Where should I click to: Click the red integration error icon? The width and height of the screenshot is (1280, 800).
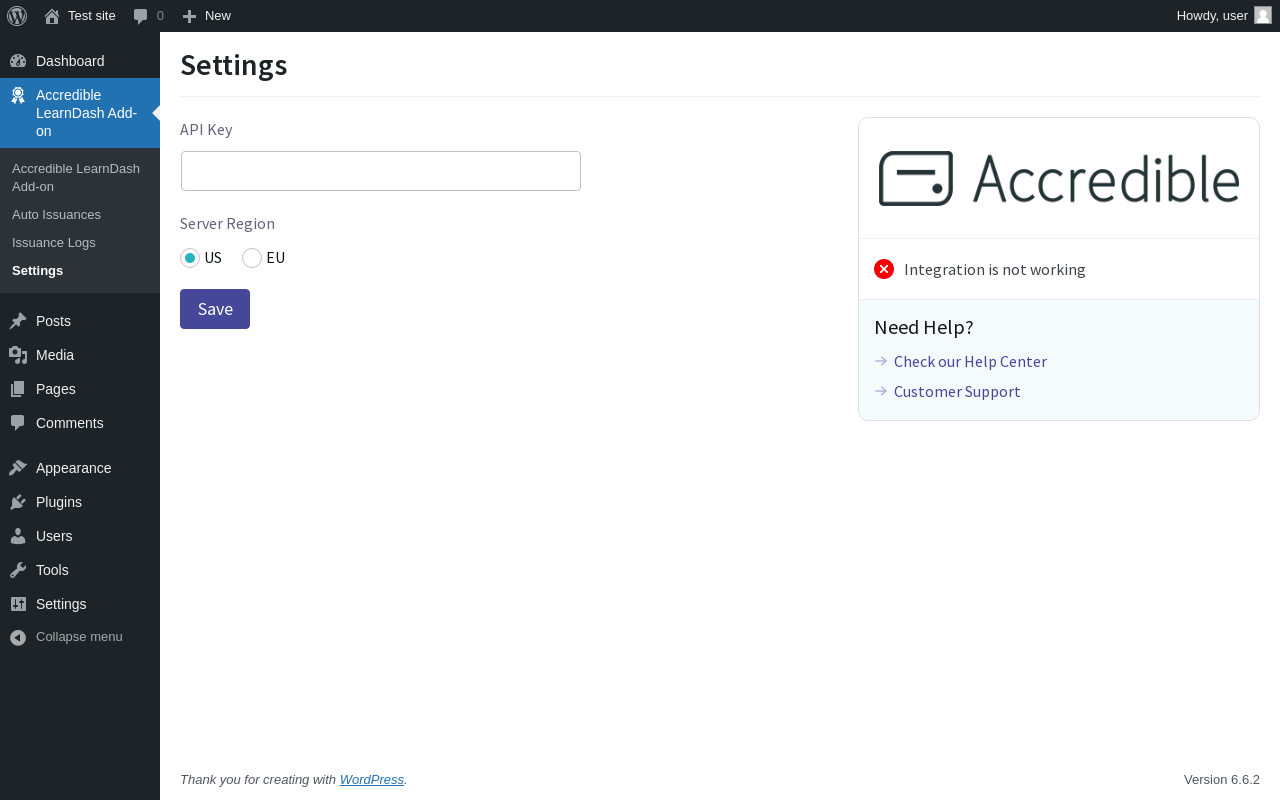[884, 269]
